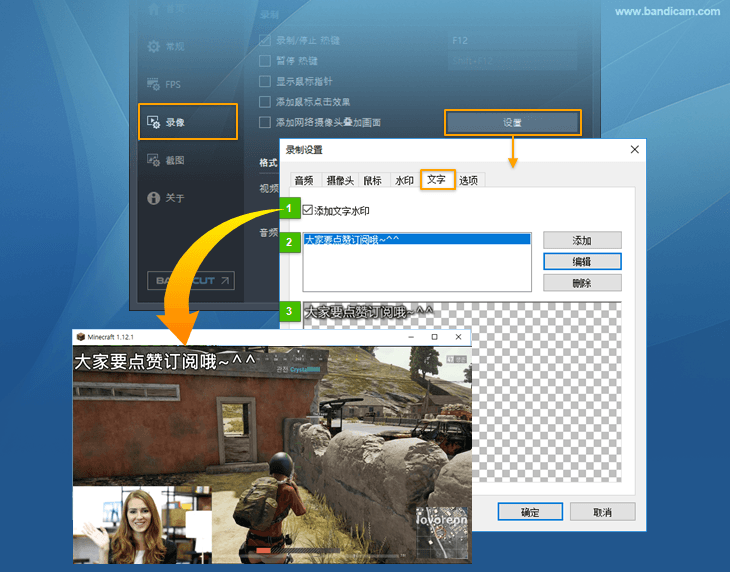Enable 添加鼠标点击效果 checkbox

click(x=265, y=102)
